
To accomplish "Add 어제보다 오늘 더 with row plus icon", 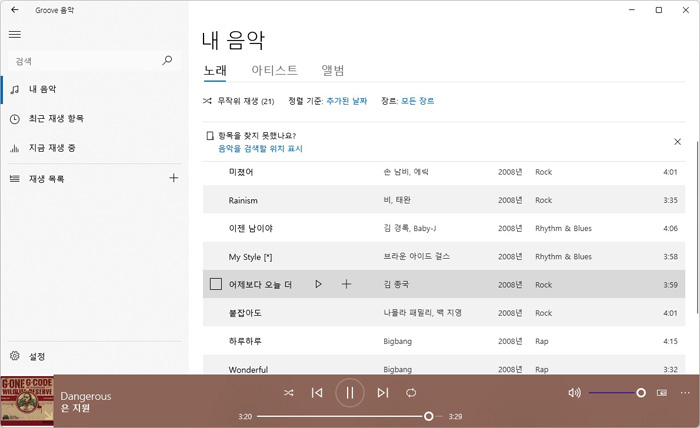I will tap(346, 284).
